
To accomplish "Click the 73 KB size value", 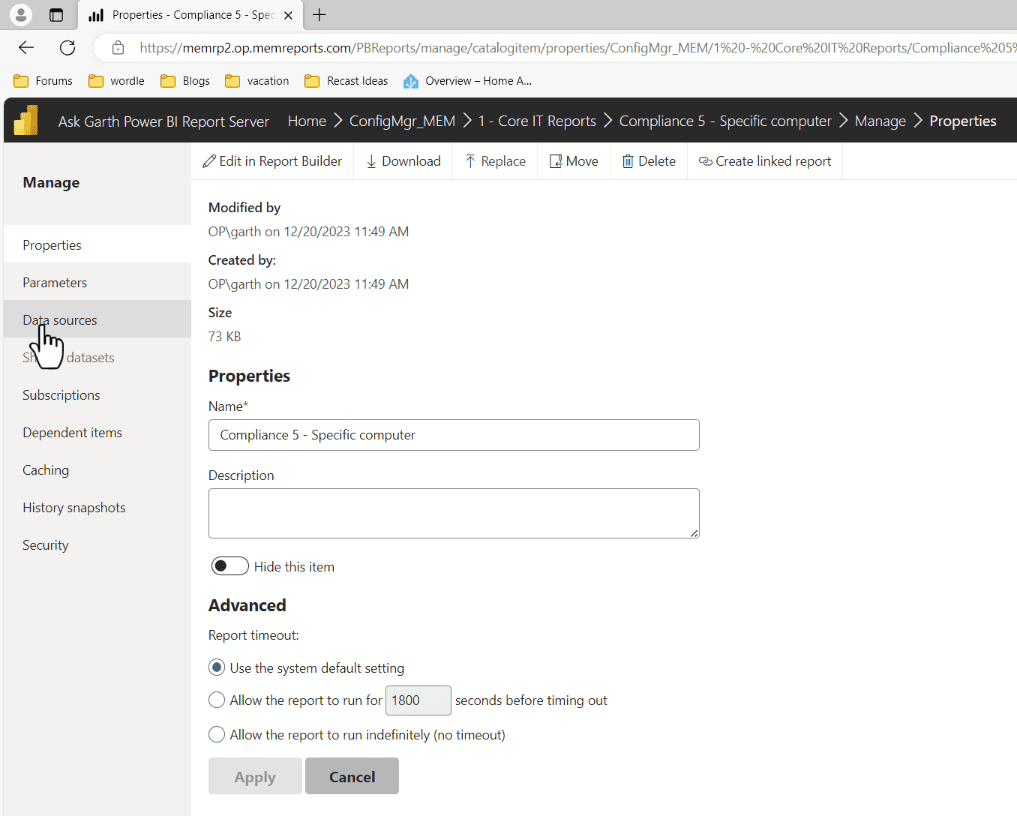I will point(224,336).
